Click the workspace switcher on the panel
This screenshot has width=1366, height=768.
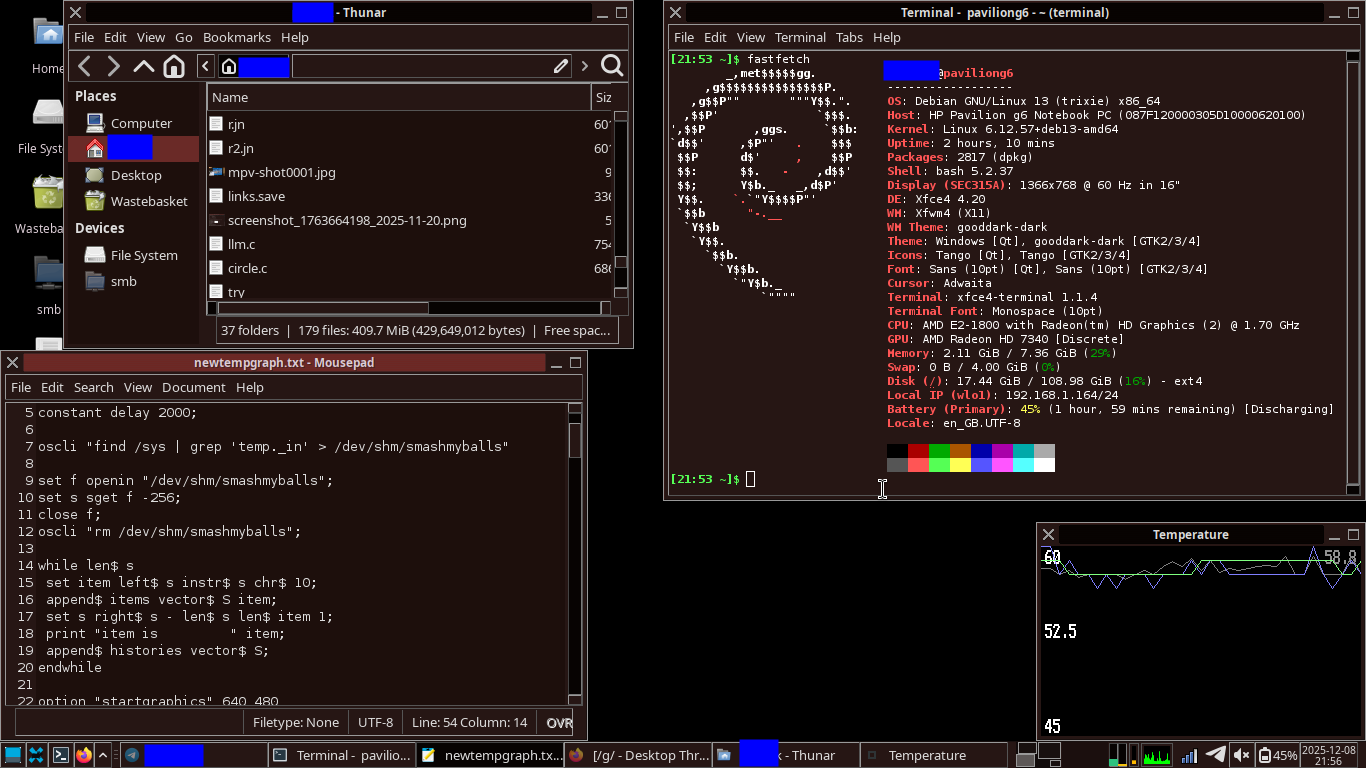click(x=1038, y=755)
